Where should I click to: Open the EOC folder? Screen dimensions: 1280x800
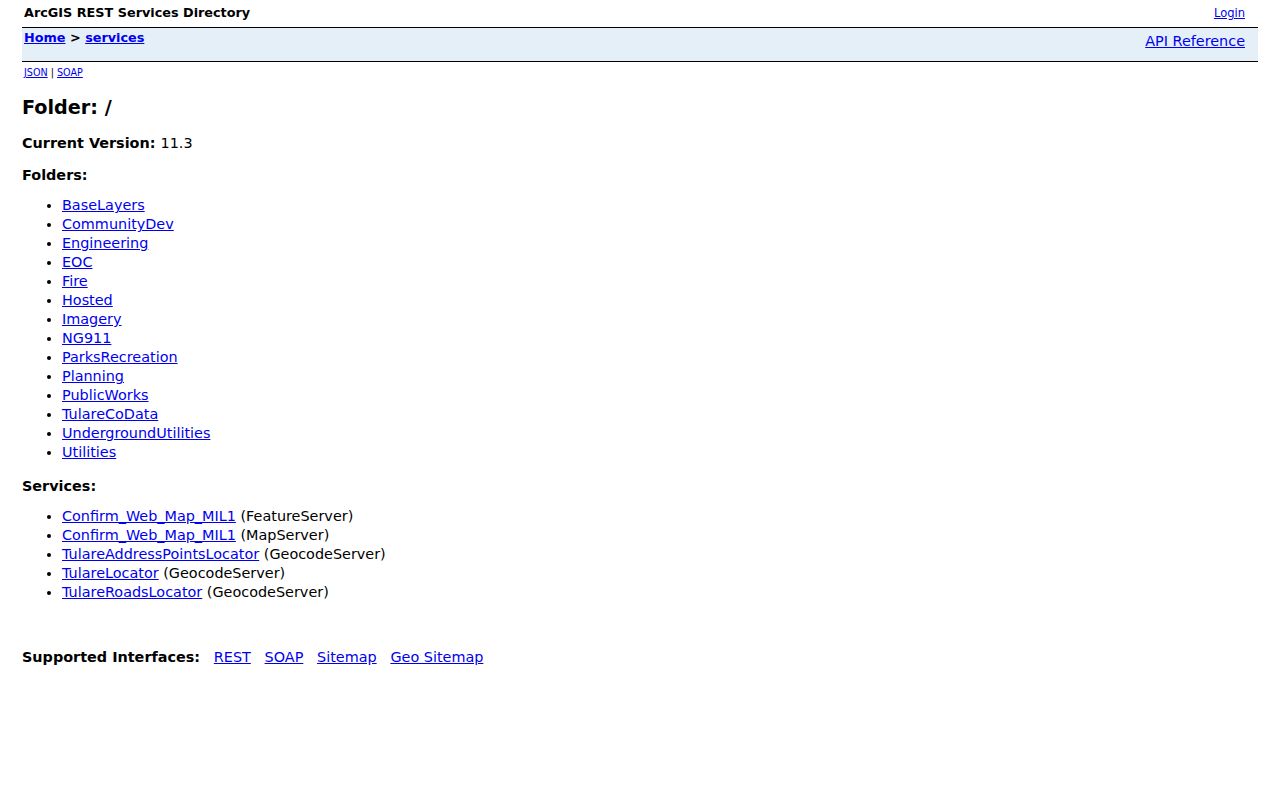tap(77, 262)
